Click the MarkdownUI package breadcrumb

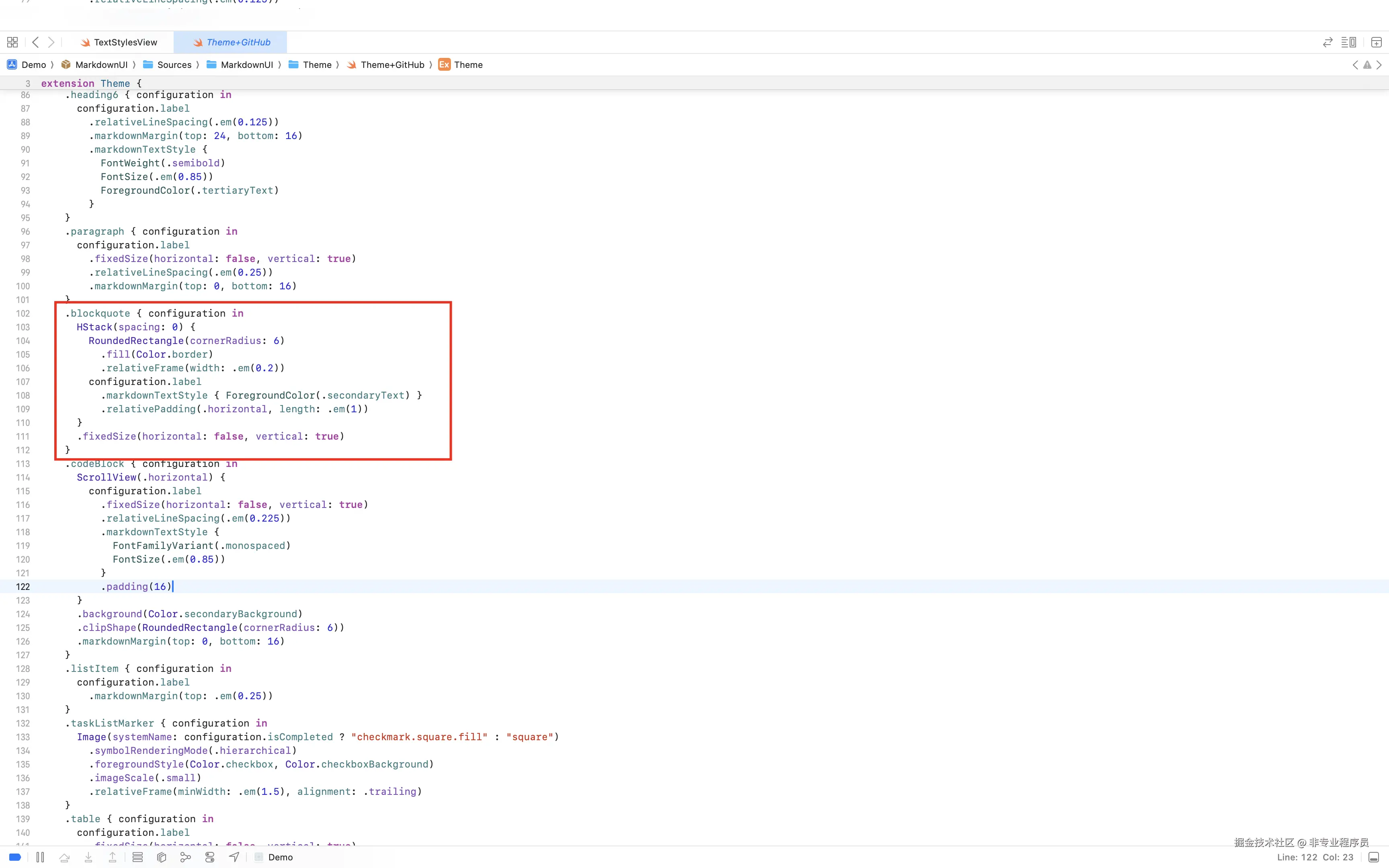(101, 65)
